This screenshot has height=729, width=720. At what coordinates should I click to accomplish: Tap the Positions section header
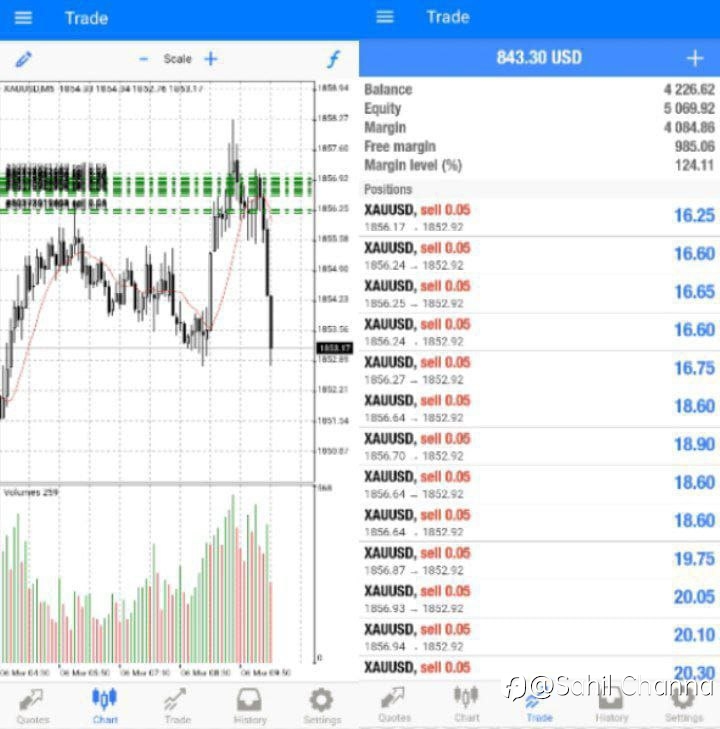coord(540,189)
